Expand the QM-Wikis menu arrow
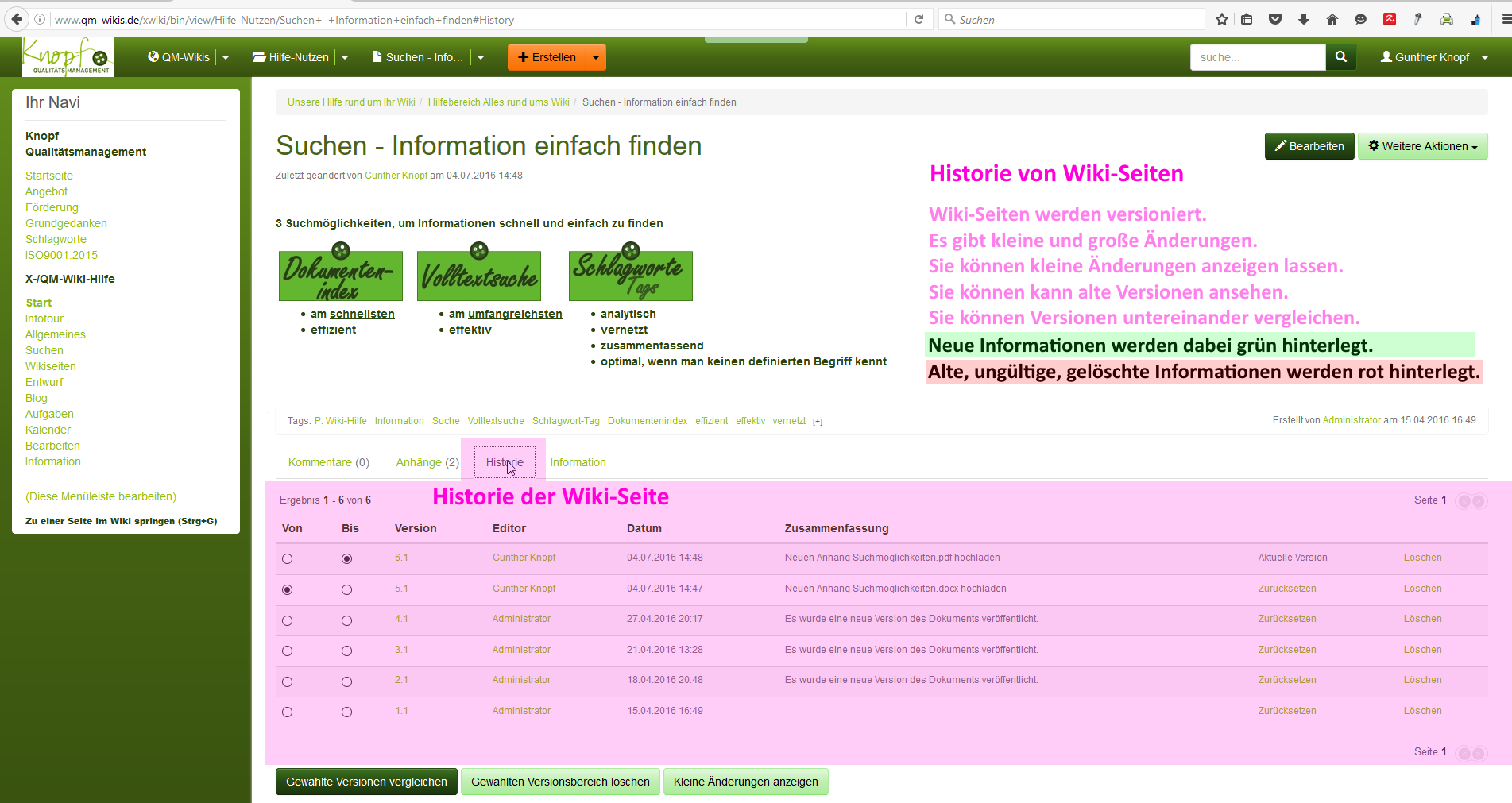The image size is (1512, 803). tap(226, 57)
